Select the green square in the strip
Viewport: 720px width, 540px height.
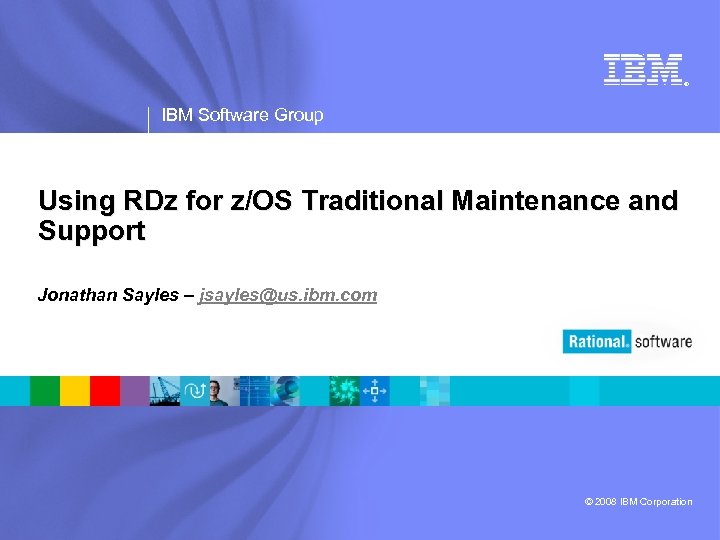tap(45, 391)
